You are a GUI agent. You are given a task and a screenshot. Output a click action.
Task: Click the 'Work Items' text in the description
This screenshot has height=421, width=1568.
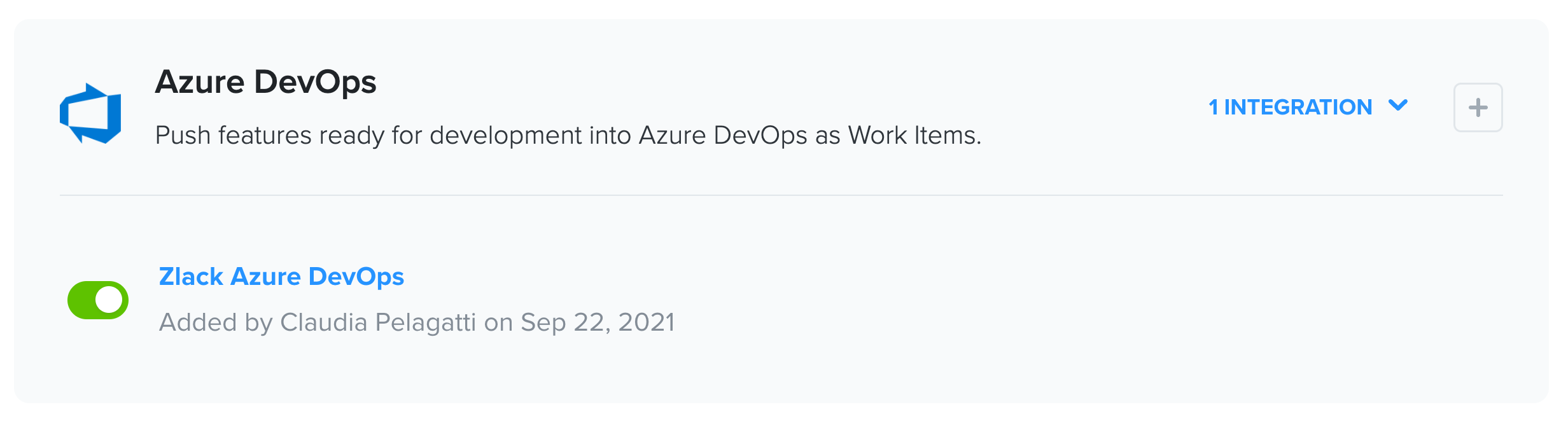(x=914, y=135)
